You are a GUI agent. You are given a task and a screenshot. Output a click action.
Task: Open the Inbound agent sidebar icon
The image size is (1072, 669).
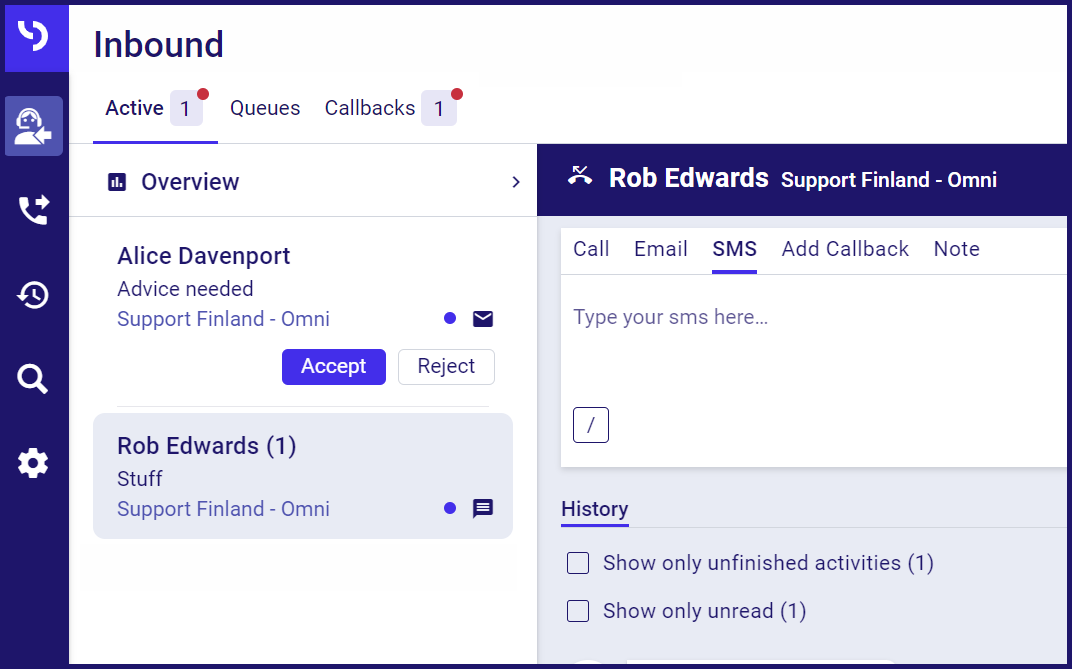point(34,126)
